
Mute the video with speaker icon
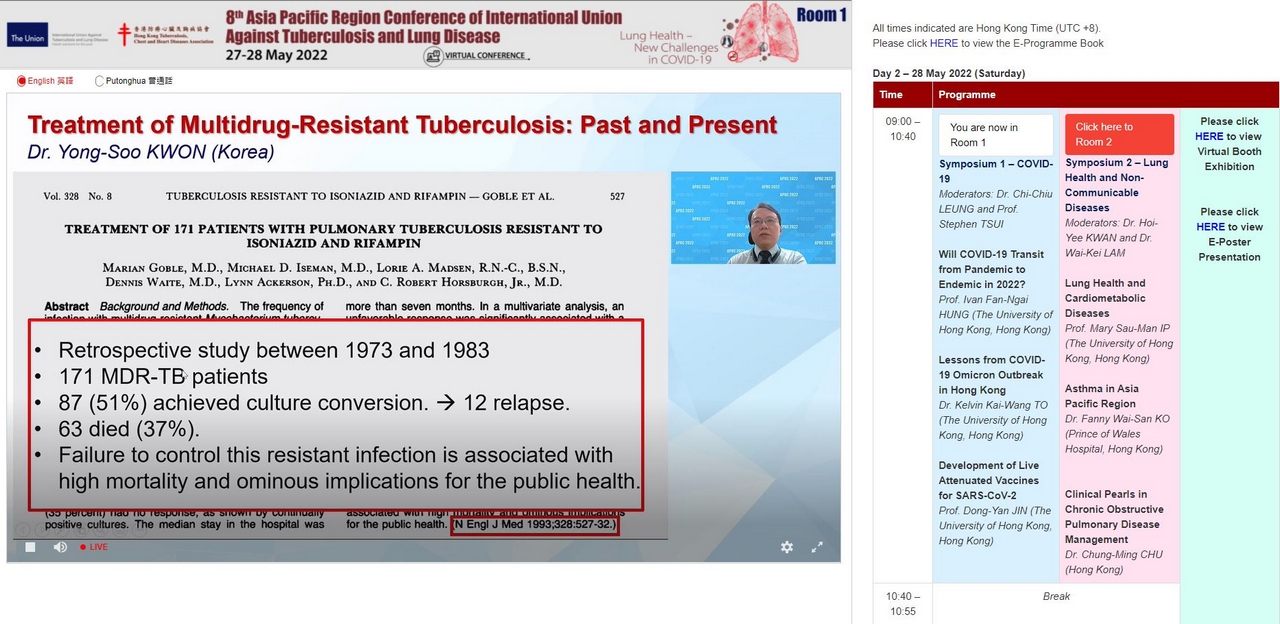pos(60,547)
